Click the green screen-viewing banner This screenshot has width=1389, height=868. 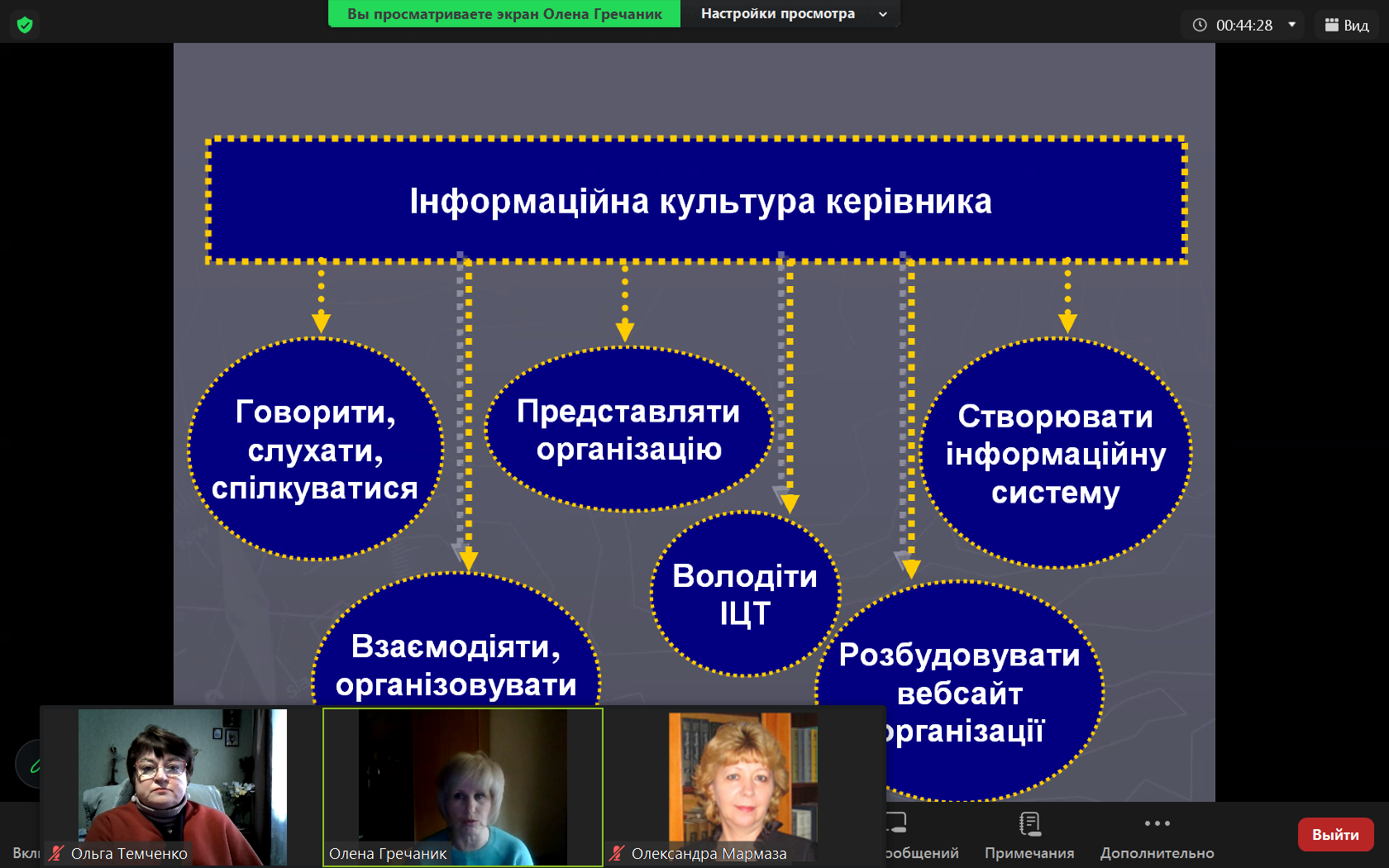coord(504,14)
